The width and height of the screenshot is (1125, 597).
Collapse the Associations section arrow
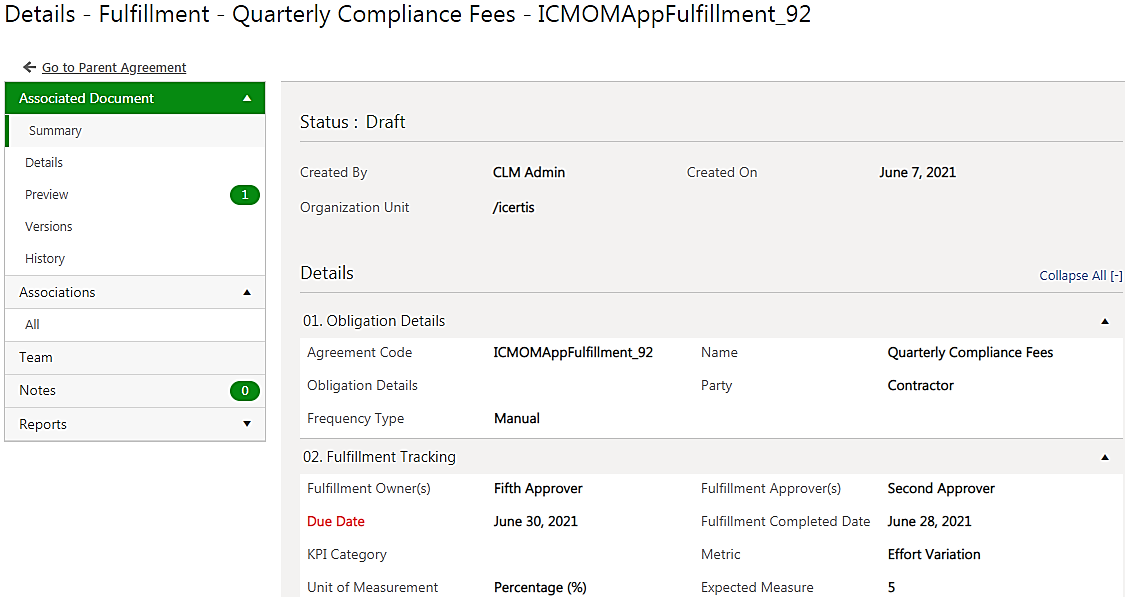click(247, 293)
